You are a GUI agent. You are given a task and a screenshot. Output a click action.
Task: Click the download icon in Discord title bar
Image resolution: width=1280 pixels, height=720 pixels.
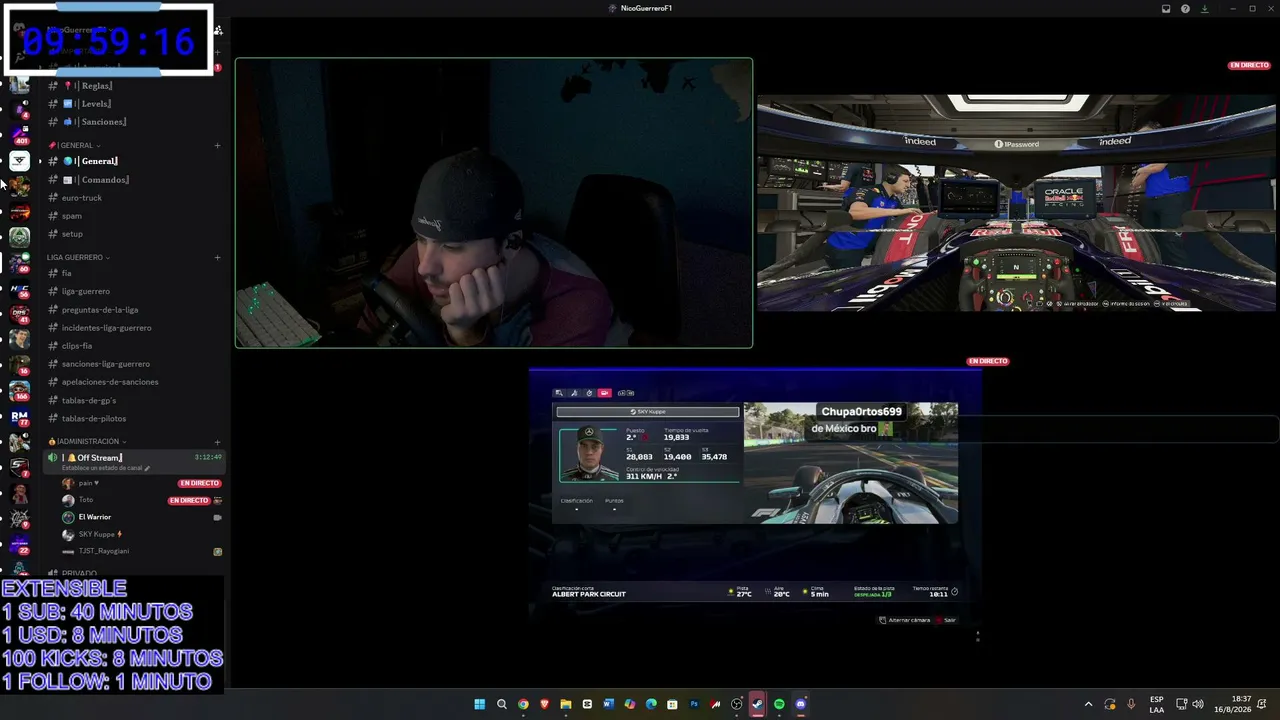point(1204,9)
